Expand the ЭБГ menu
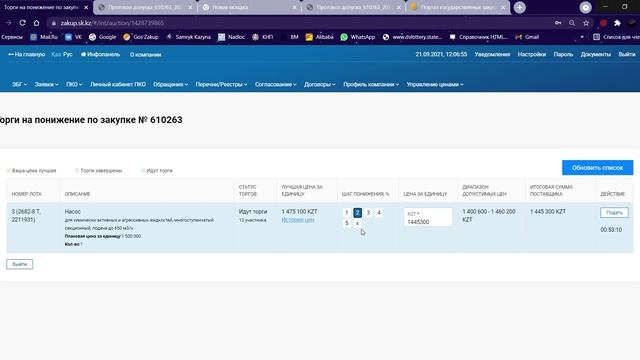 click(20, 84)
